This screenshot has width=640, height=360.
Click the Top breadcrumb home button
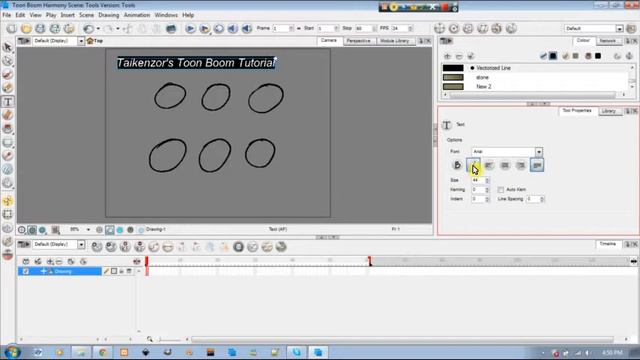click(95, 41)
